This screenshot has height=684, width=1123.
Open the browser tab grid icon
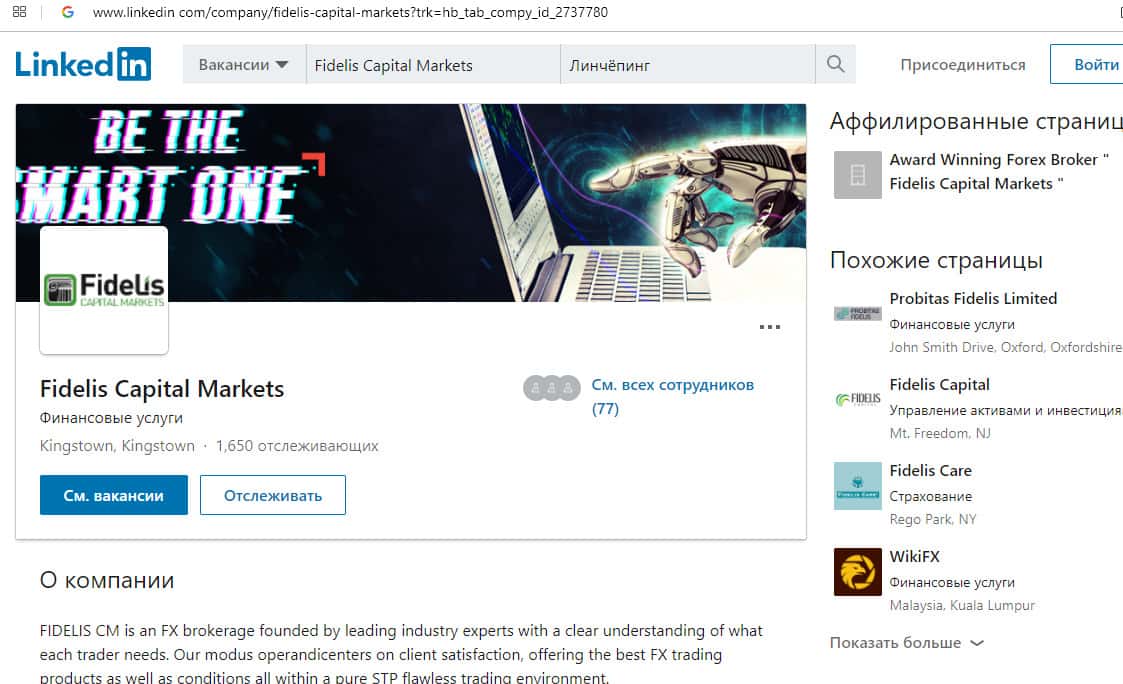tap(19, 11)
